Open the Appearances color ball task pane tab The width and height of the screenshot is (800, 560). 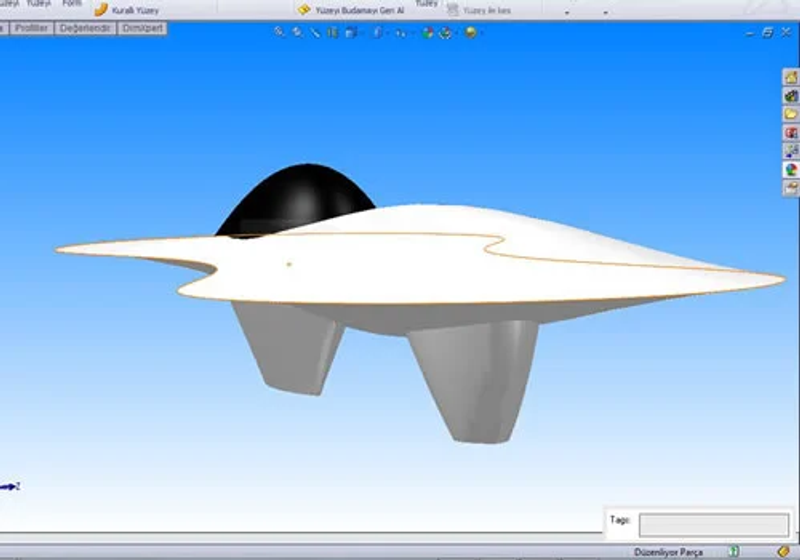click(x=791, y=169)
